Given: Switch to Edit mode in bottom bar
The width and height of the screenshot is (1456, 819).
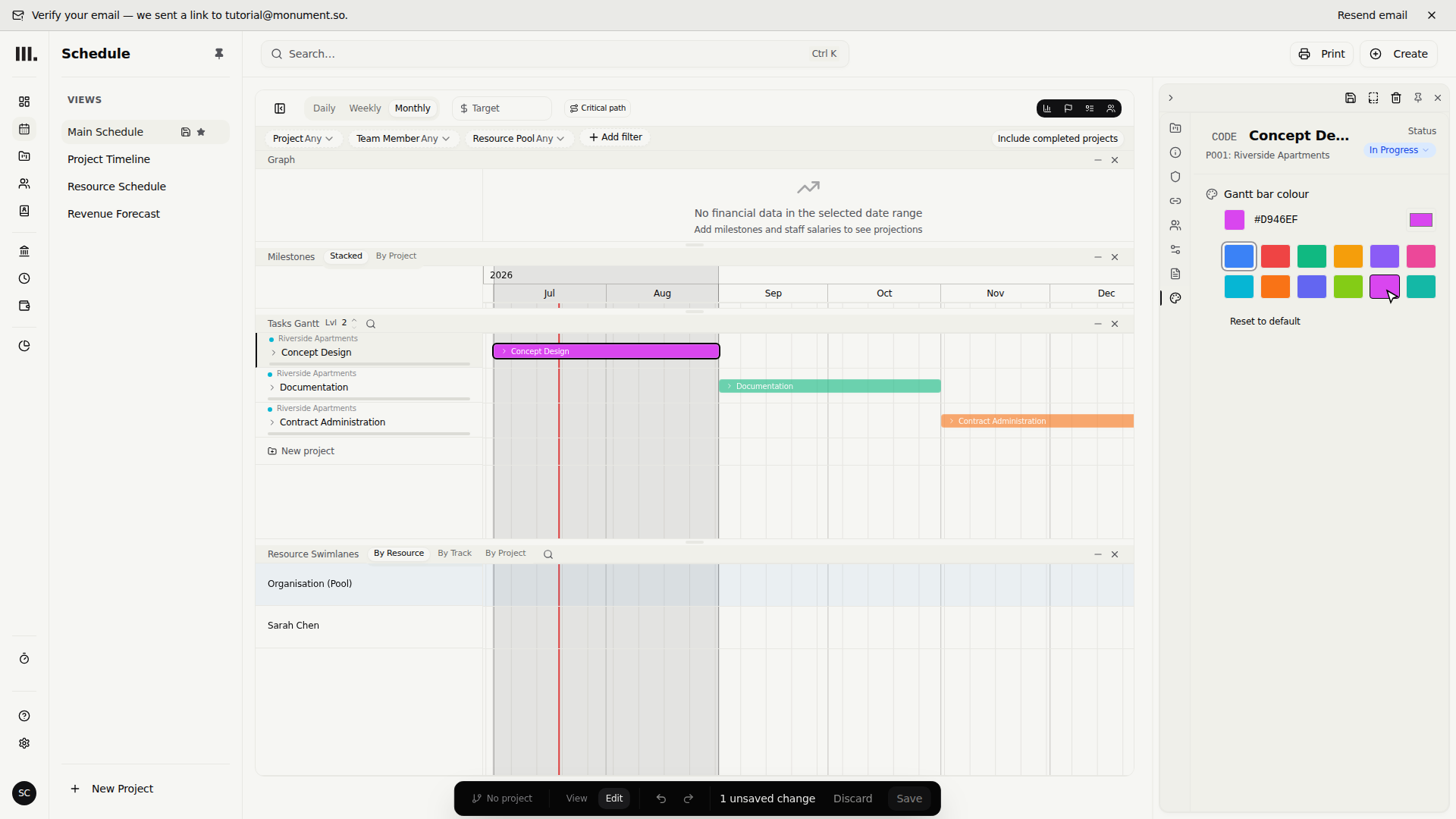Looking at the screenshot, I should click(x=614, y=799).
